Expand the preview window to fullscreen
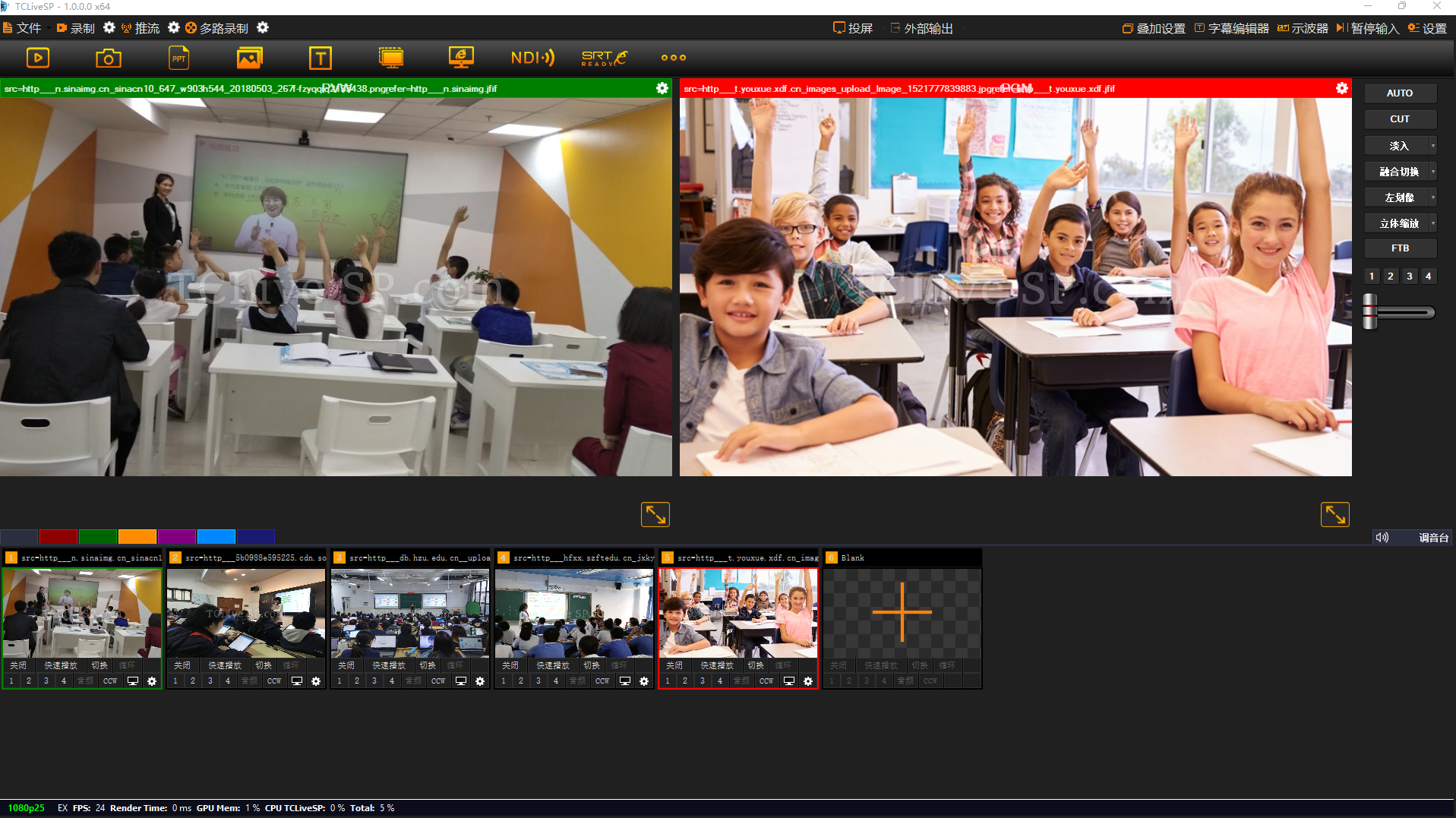 655,514
